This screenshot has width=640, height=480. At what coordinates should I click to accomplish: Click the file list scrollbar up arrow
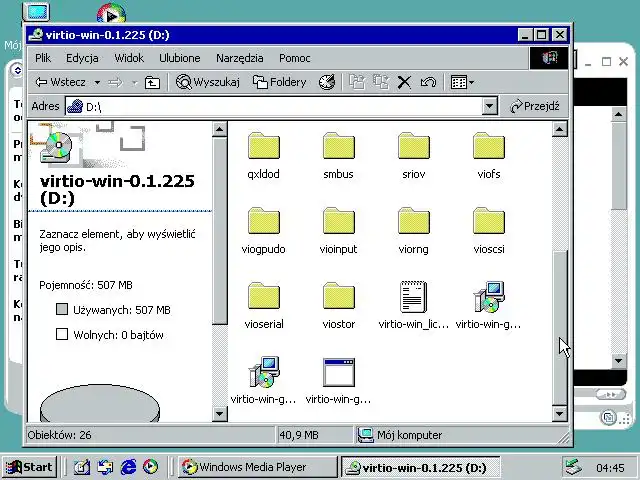(x=559, y=129)
